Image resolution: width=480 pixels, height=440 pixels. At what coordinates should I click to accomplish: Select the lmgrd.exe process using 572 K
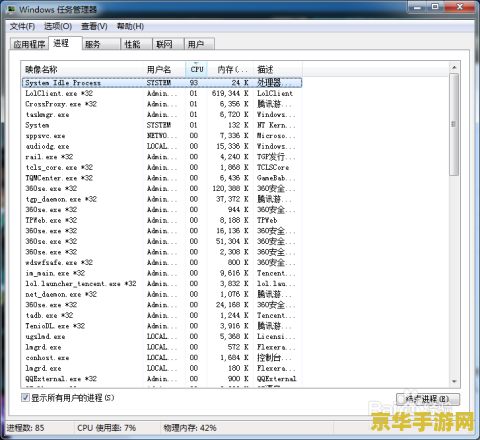[x=162, y=347]
